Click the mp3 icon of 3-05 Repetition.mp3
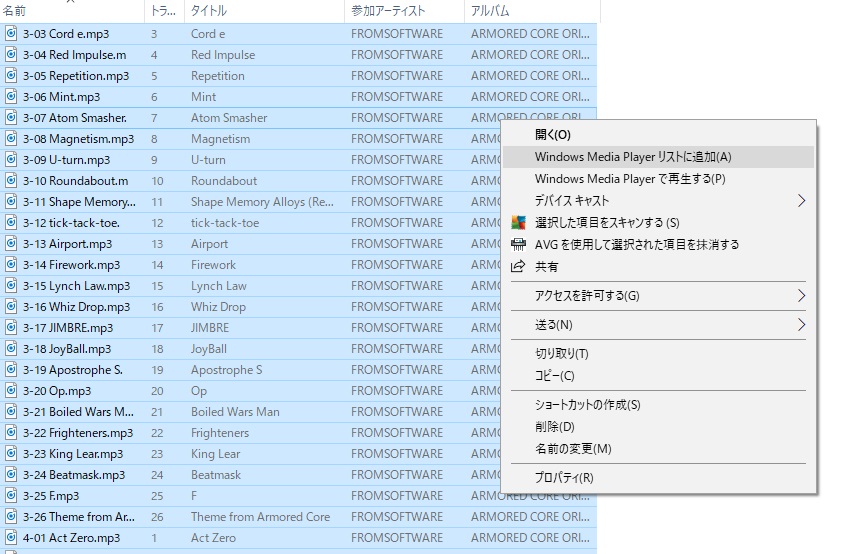Viewport: 864px width, 554px height. click(x=10, y=76)
